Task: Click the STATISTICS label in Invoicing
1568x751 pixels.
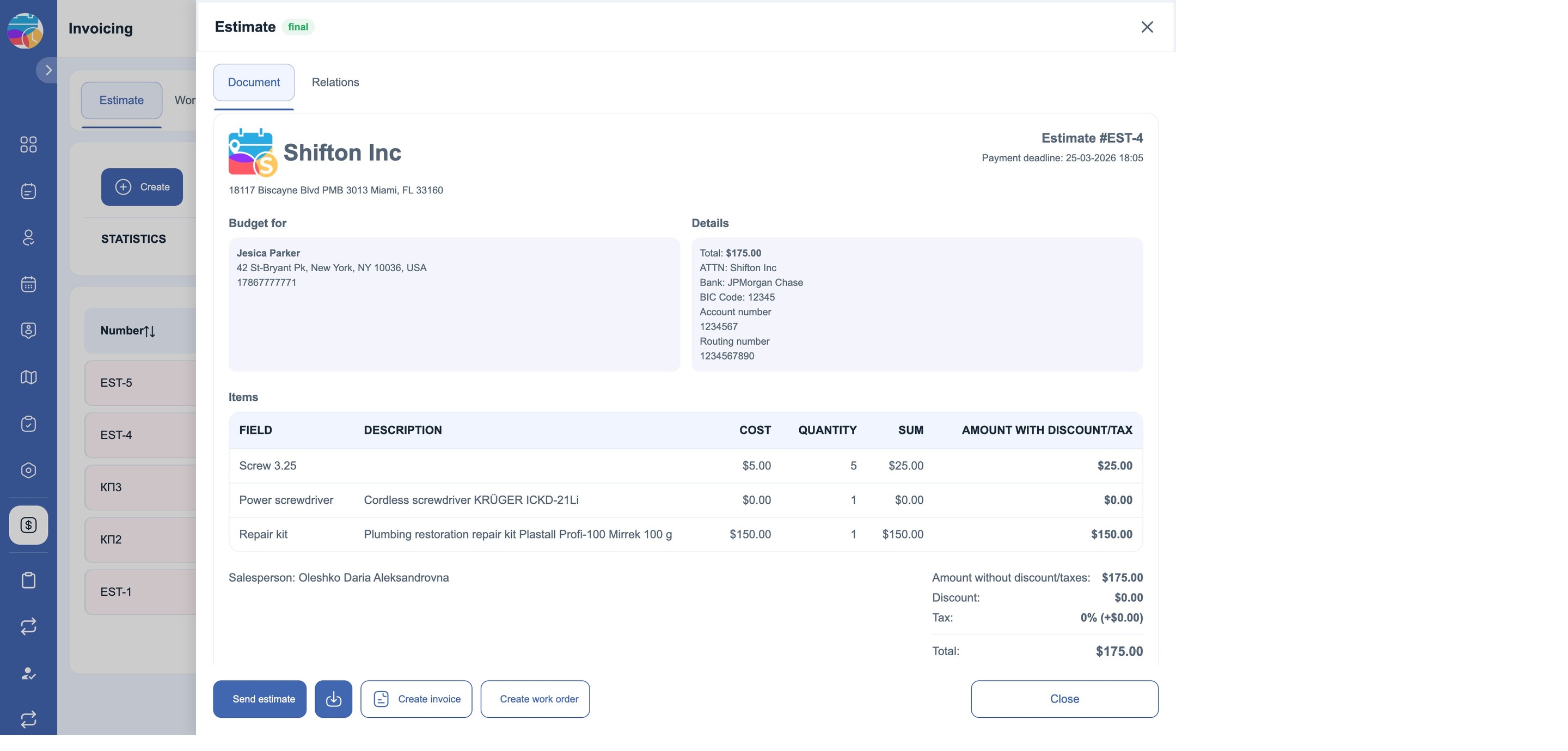Action: click(133, 239)
